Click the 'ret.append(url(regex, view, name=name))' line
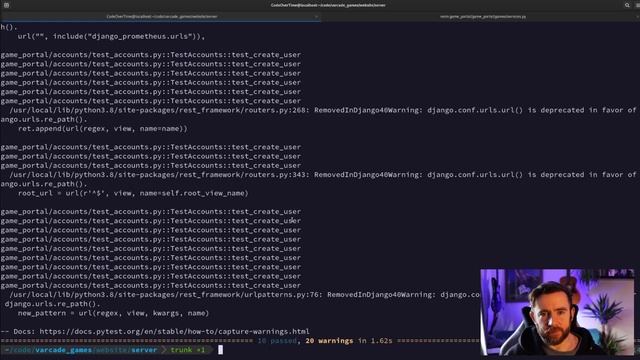This screenshot has width=640, height=360. click(102, 129)
